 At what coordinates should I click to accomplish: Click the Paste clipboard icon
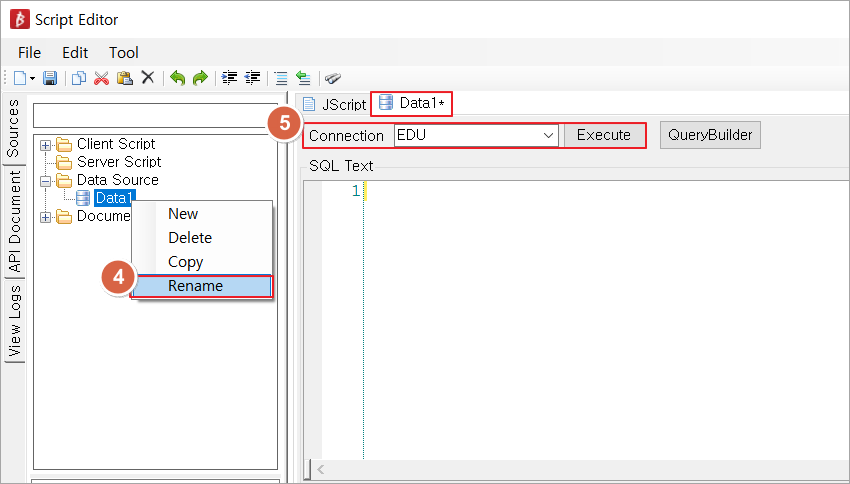(x=124, y=77)
